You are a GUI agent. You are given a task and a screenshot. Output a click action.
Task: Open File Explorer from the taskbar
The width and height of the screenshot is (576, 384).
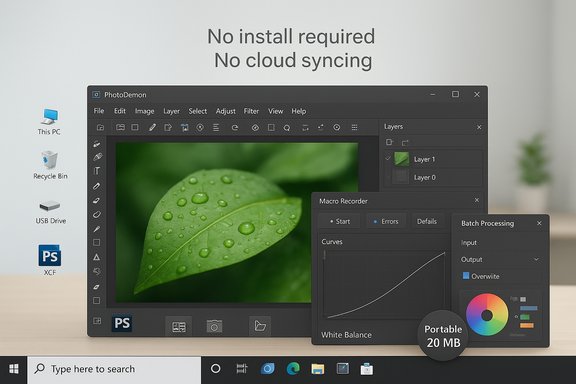pos(318,369)
